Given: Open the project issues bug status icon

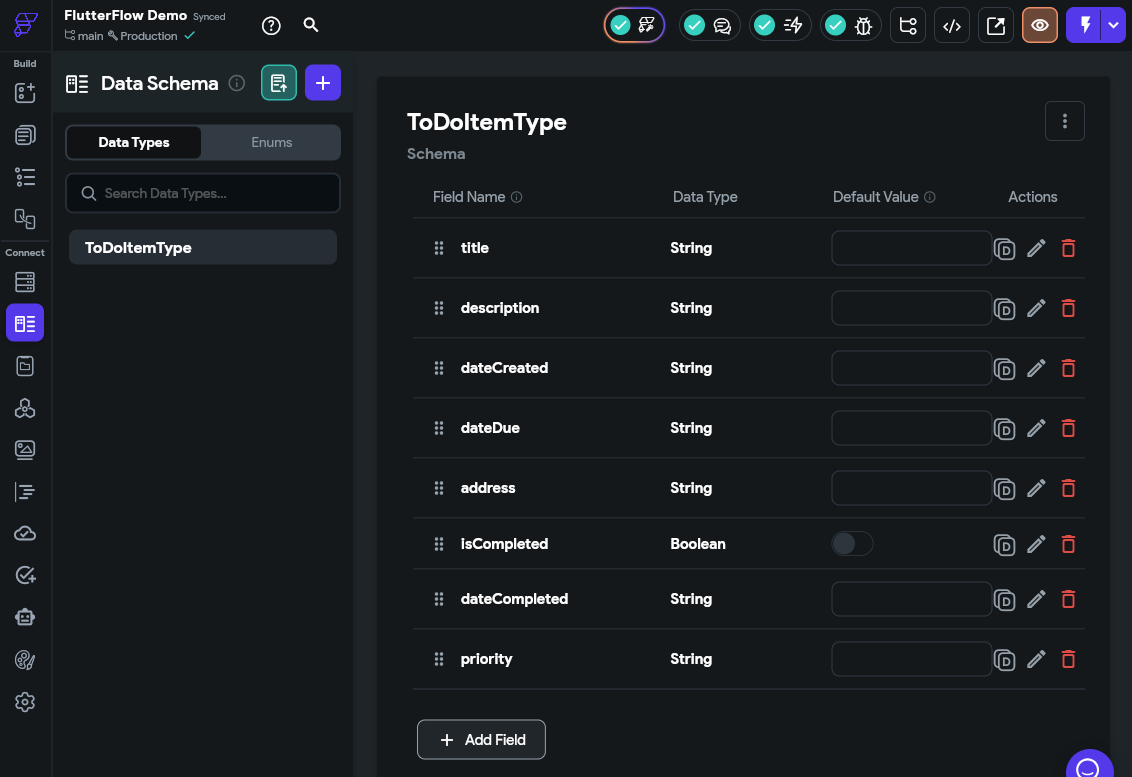Looking at the screenshot, I should [850, 25].
